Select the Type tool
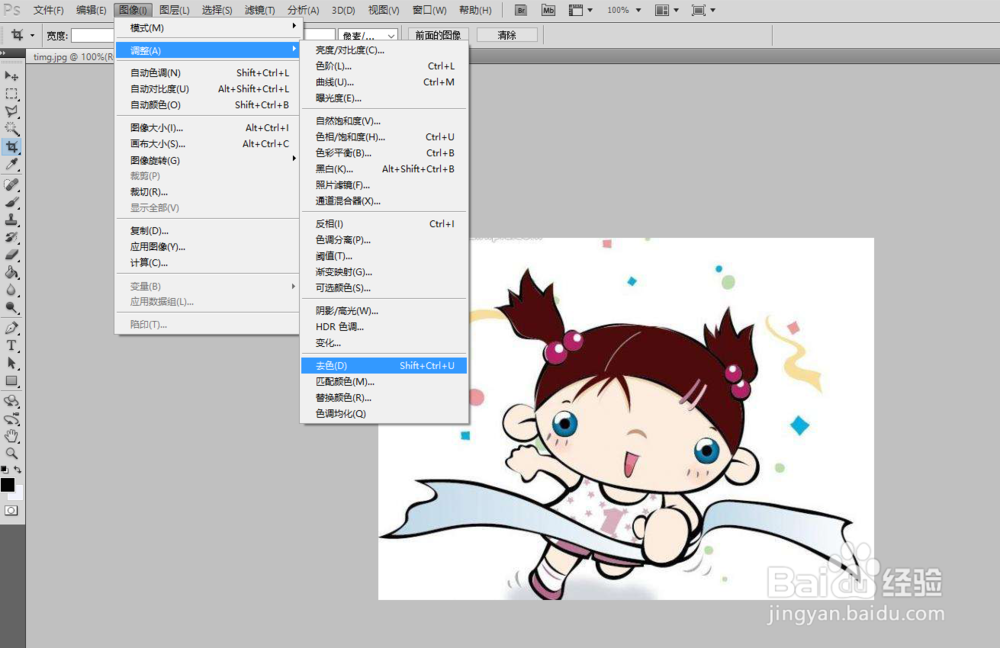Image resolution: width=1000 pixels, height=648 pixels. tap(11, 346)
